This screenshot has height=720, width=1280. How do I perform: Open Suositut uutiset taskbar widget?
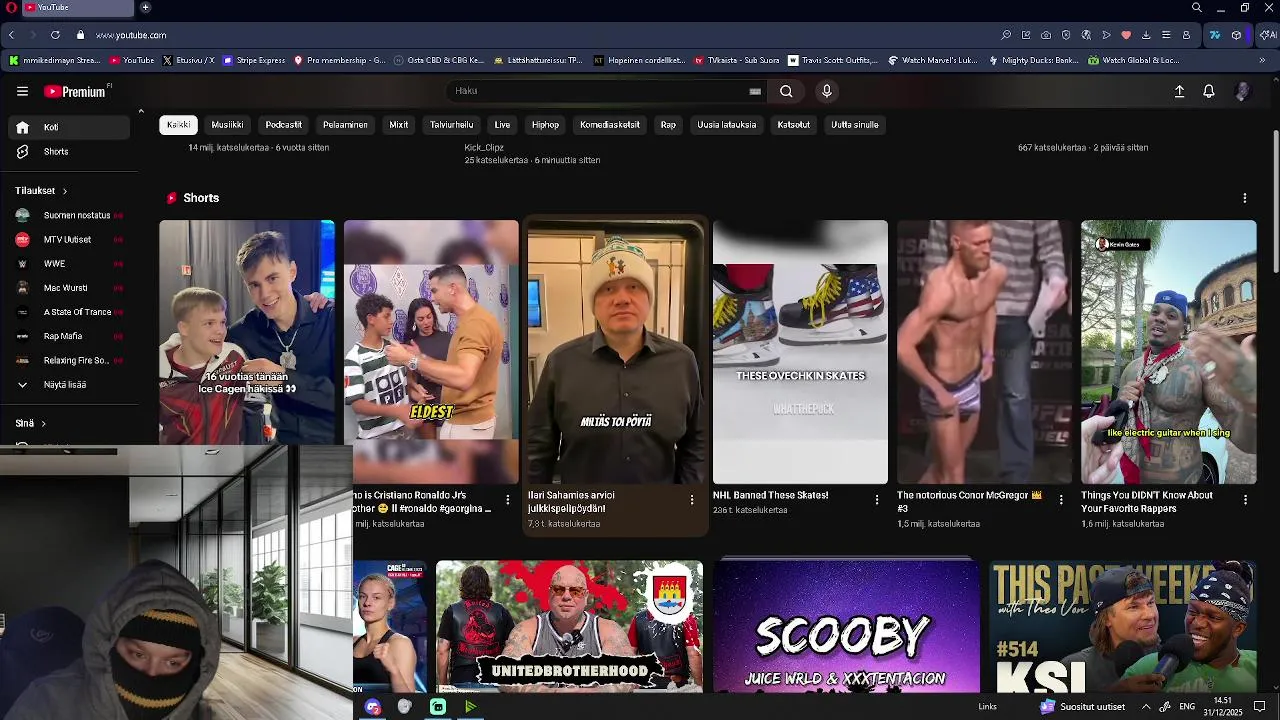click(1082, 707)
